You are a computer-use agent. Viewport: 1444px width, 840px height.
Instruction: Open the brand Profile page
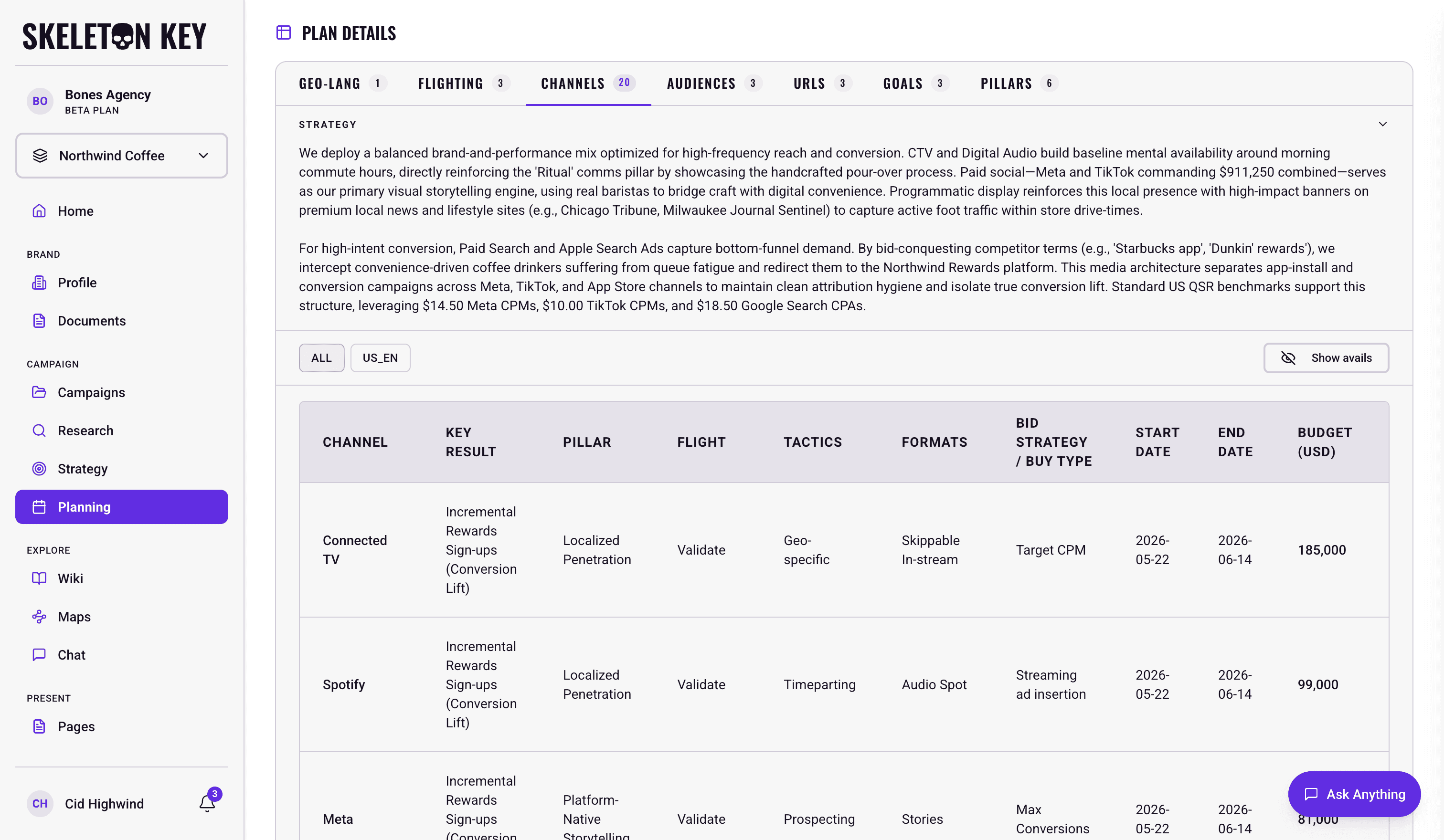(121, 283)
